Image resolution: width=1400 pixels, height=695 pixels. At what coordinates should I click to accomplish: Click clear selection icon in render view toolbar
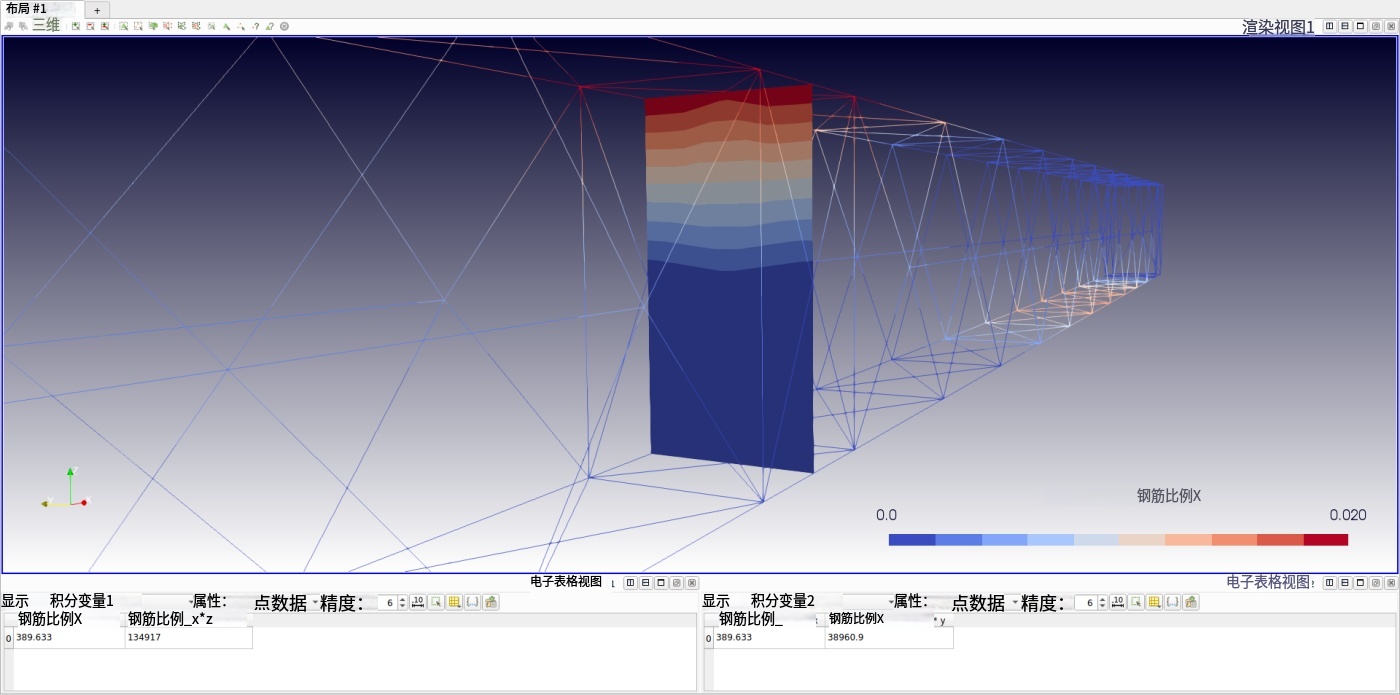[284, 26]
